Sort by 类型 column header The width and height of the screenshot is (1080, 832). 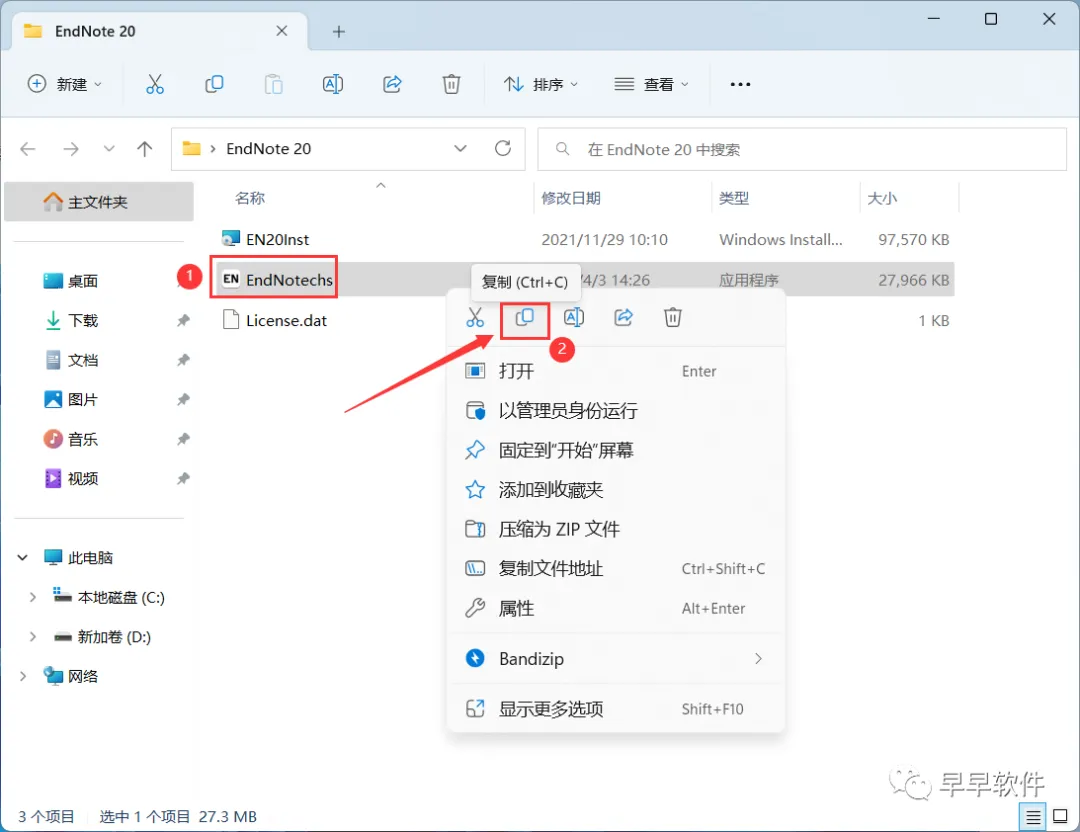click(x=734, y=198)
